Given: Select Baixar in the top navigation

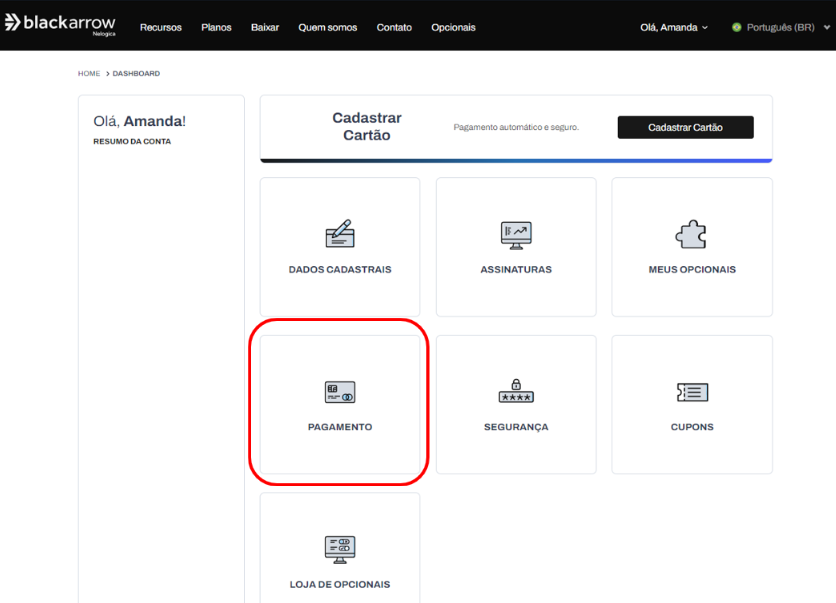Looking at the screenshot, I should (265, 27).
